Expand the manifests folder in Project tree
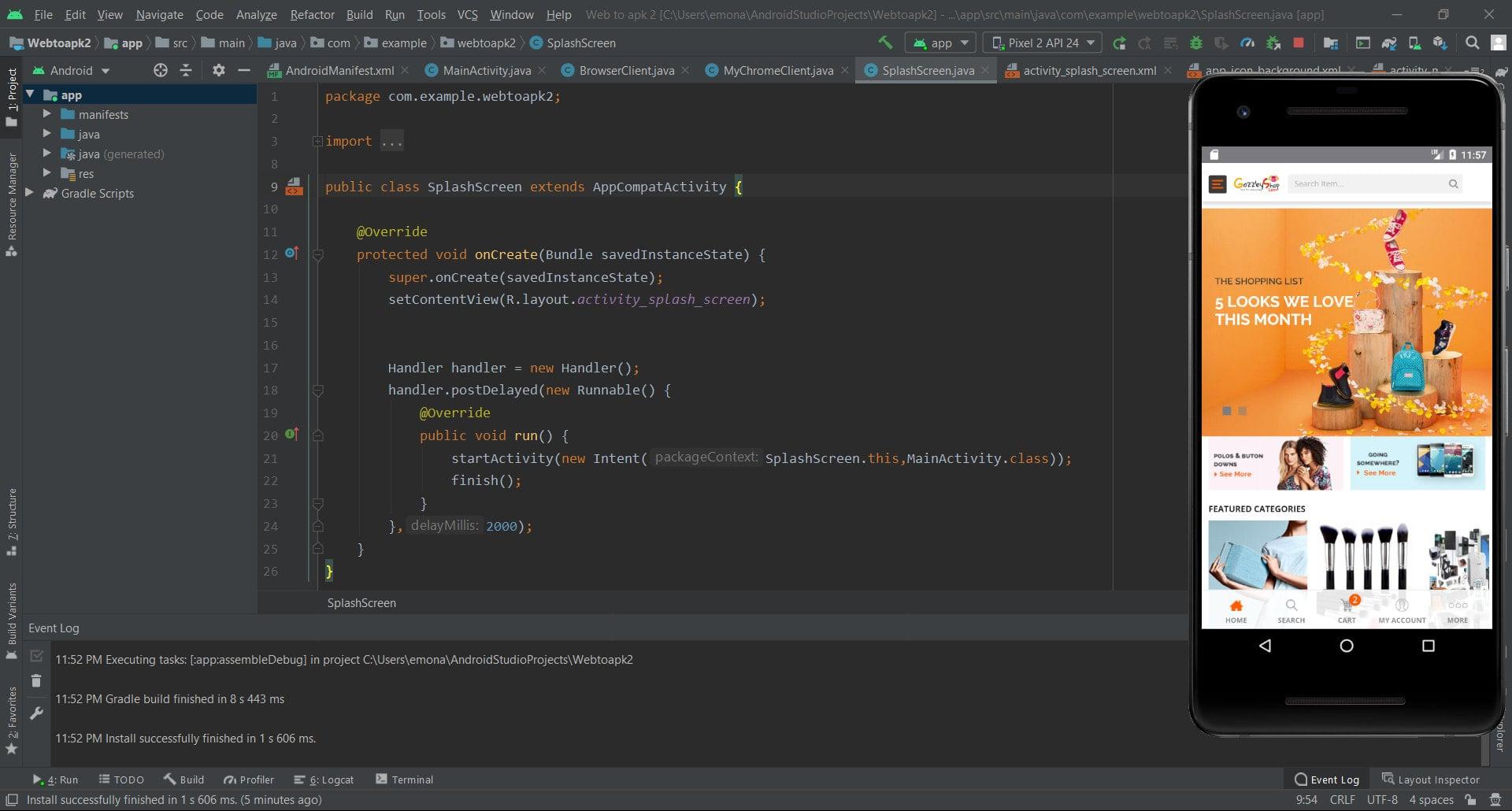The width and height of the screenshot is (1512, 811). coord(47,113)
